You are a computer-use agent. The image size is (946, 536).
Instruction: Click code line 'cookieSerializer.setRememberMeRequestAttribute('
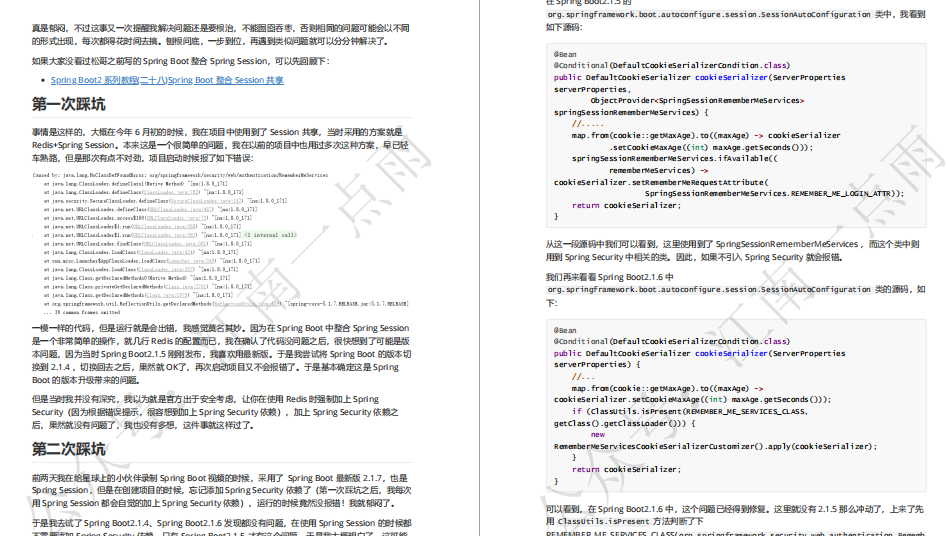click(x=662, y=182)
